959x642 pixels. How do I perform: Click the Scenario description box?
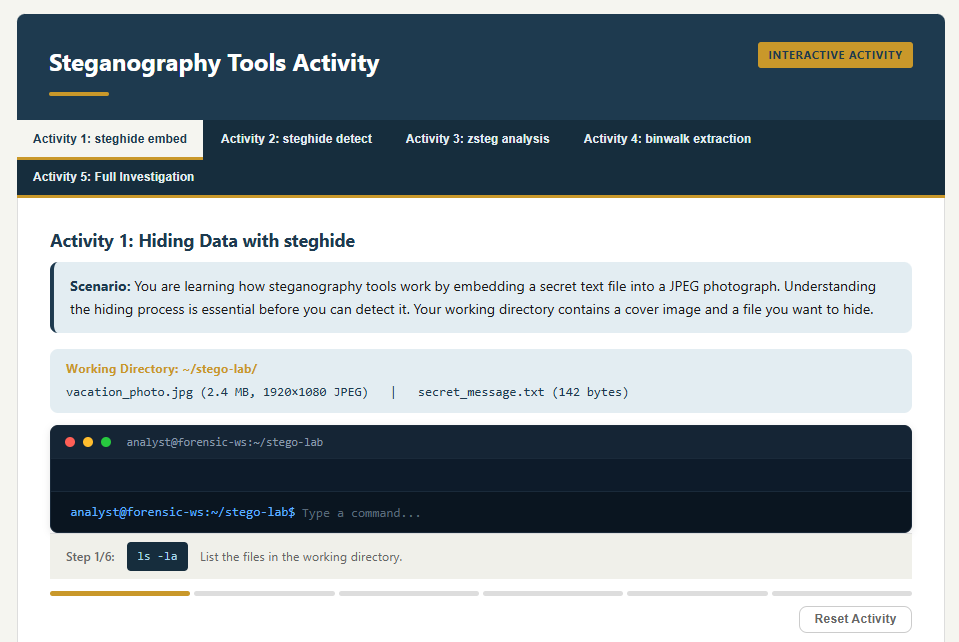(x=480, y=297)
